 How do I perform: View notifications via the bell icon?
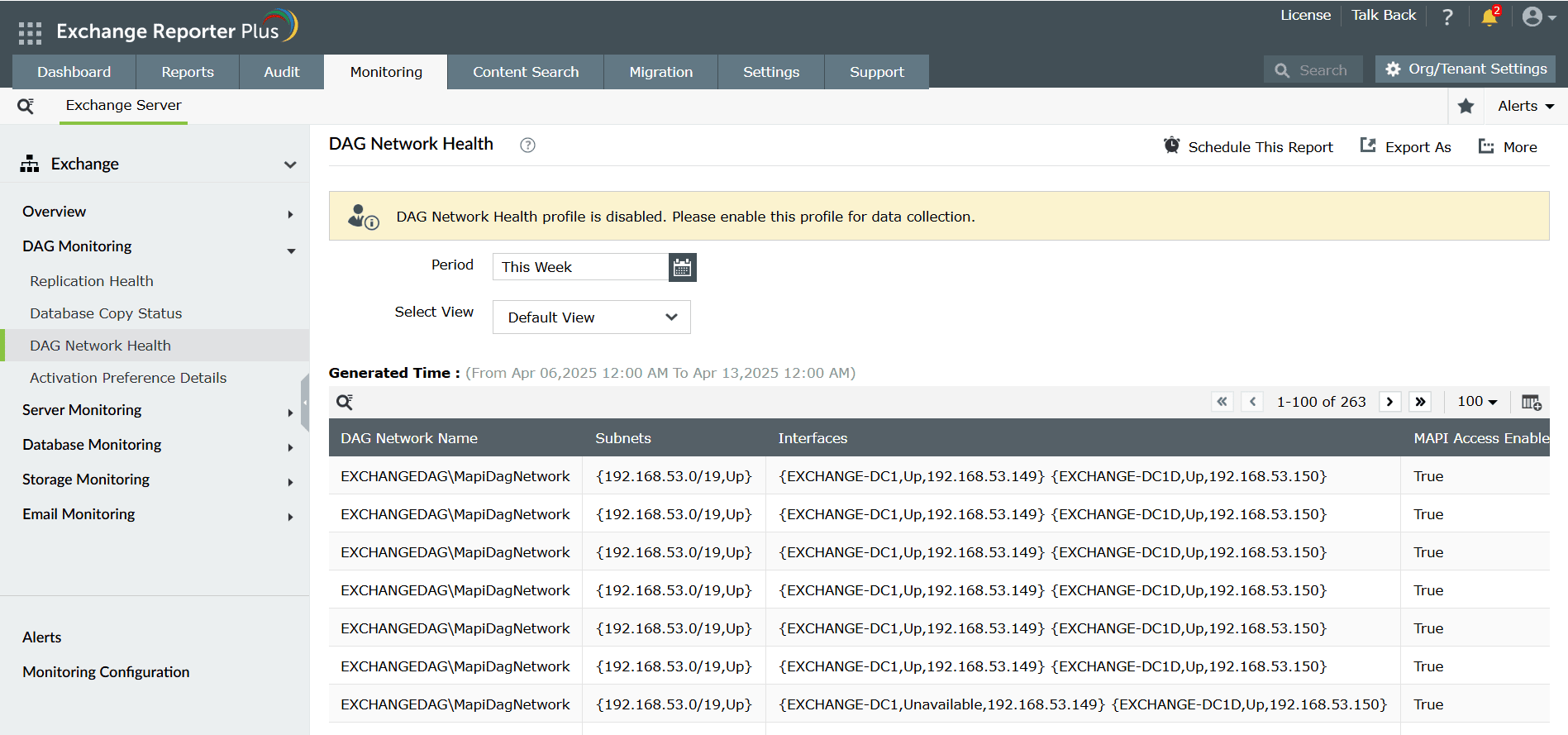1490,17
